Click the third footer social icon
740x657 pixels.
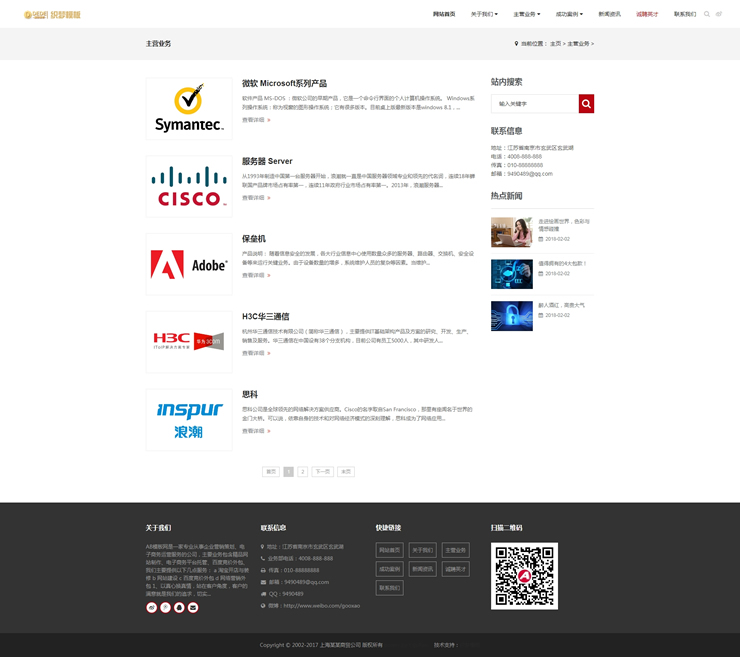click(179, 607)
